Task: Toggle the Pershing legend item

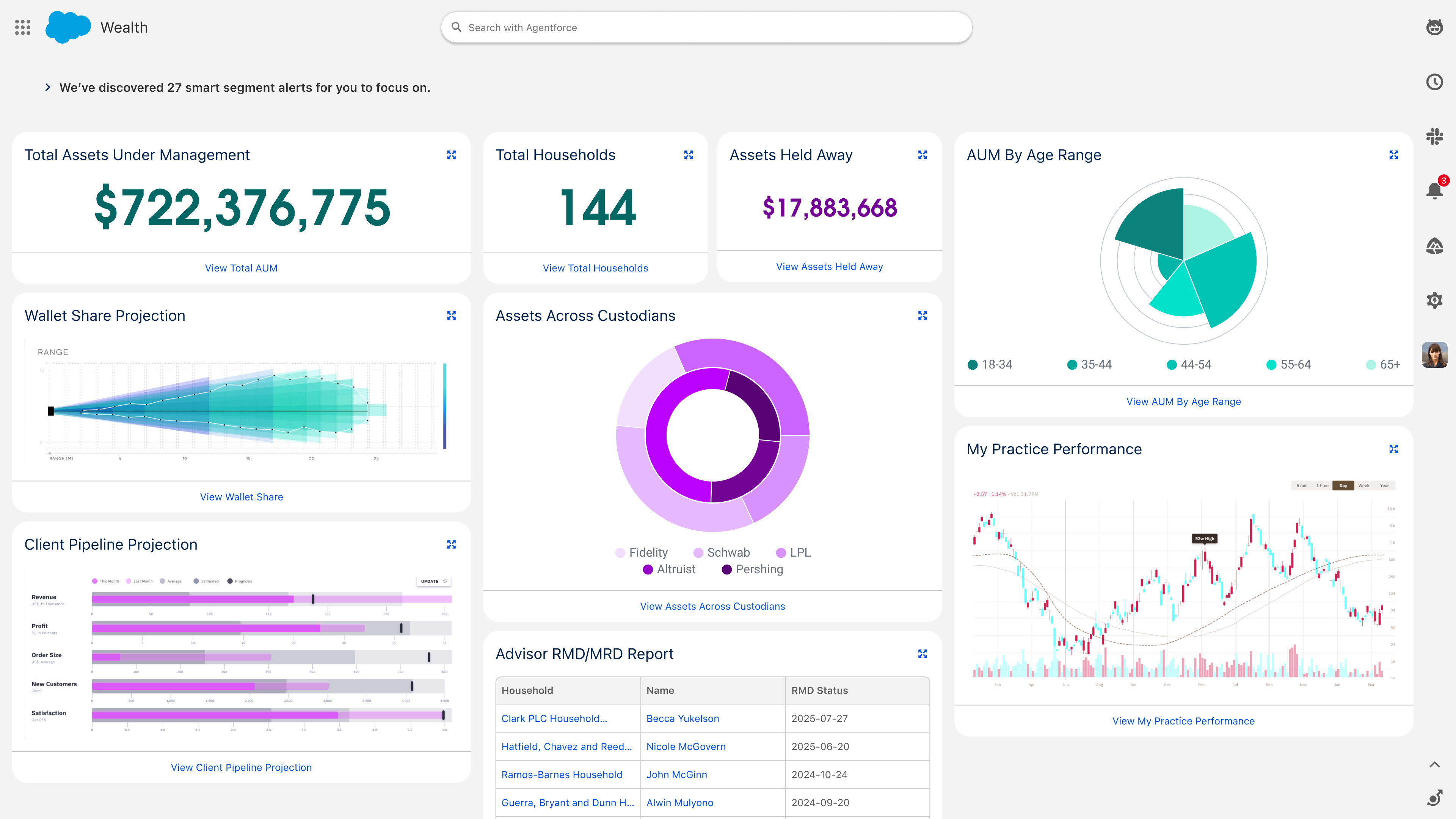Action: pos(752,569)
